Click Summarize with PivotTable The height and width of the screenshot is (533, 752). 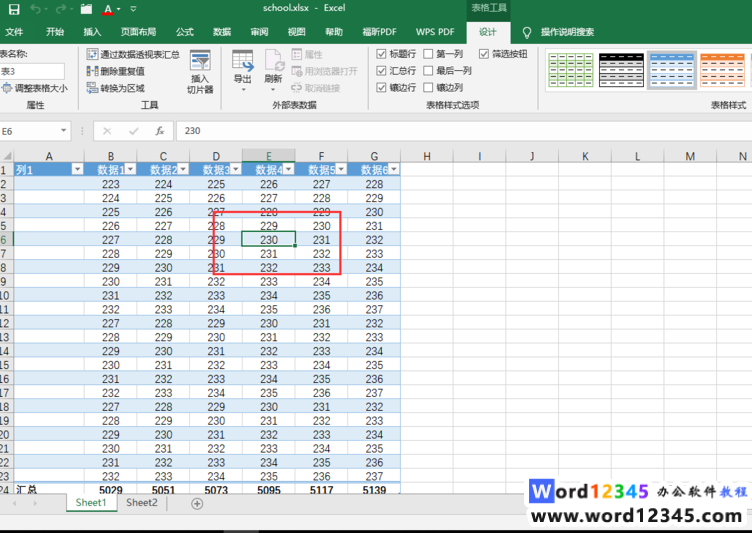133,54
